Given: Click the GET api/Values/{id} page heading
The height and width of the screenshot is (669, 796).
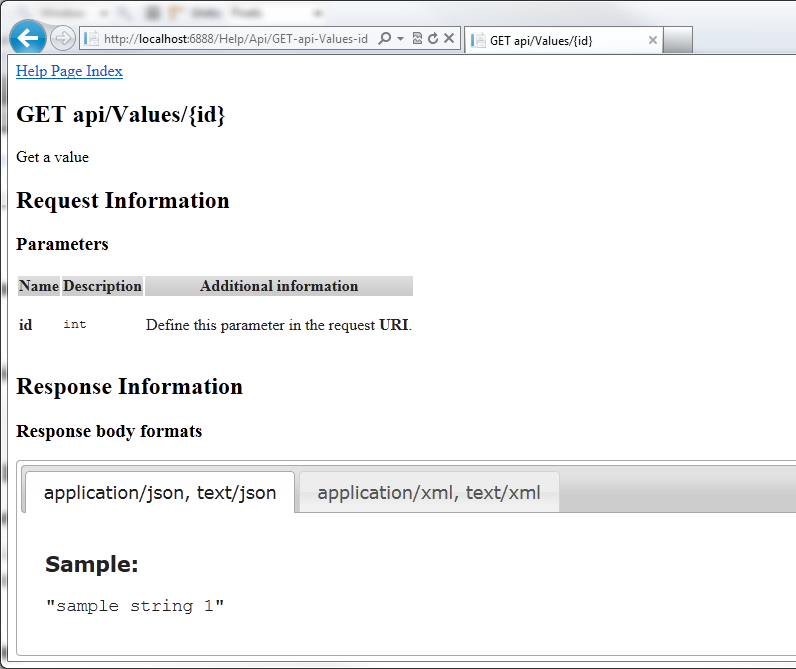Looking at the screenshot, I should 120,115.
